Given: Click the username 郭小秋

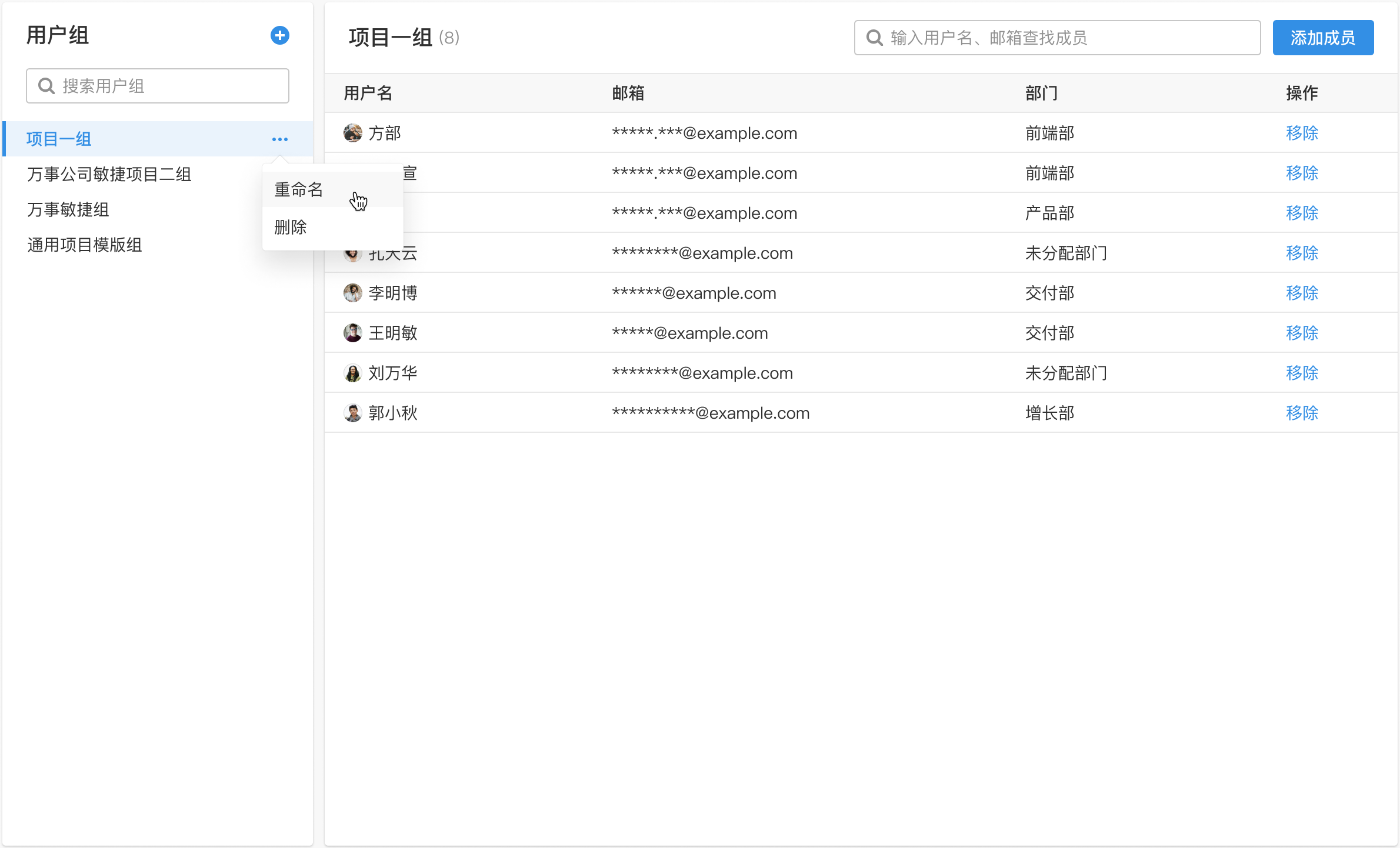Looking at the screenshot, I should pyautogui.click(x=393, y=413).
